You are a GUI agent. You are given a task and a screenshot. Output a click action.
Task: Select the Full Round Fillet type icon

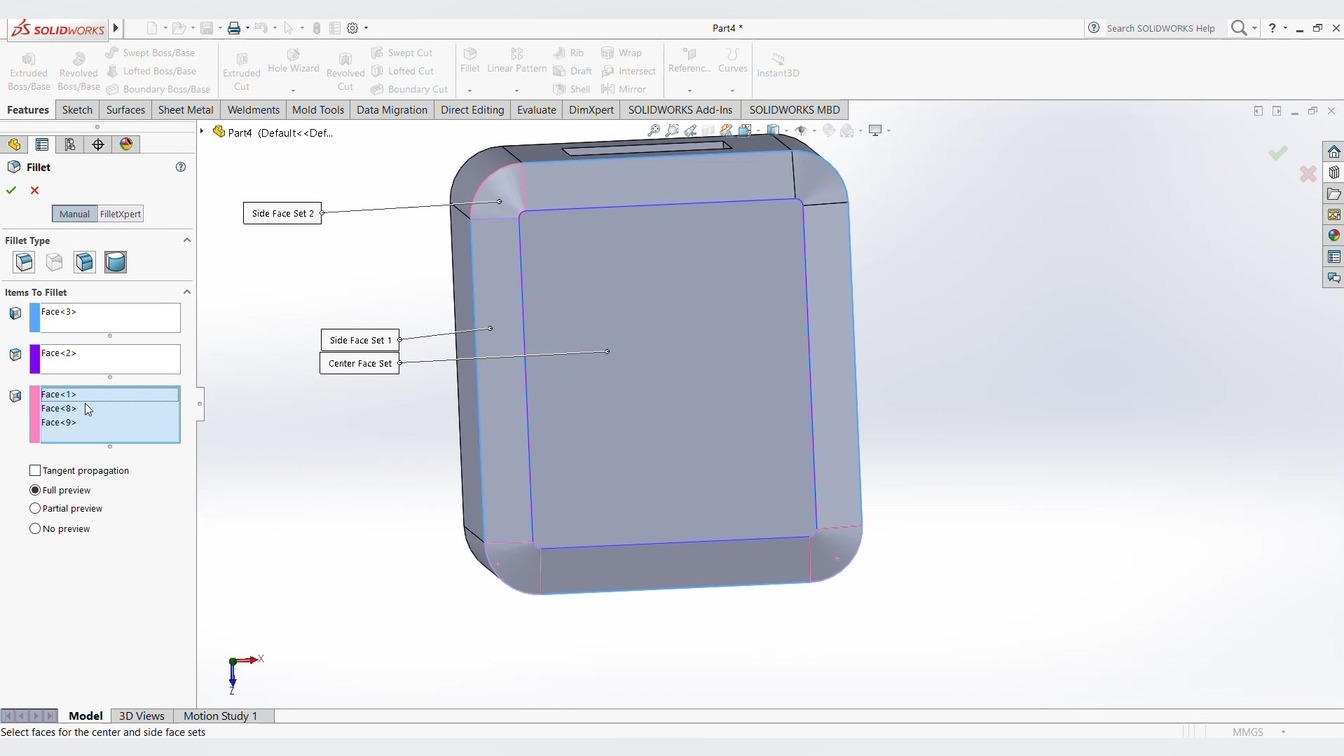click(115, 262)
